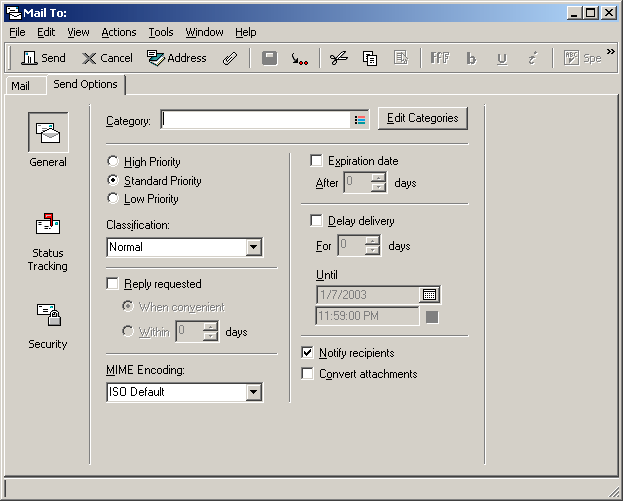The height and width of the screenshot is (501, 623).
Task: Select the Within days radio option
Action: 128,331
